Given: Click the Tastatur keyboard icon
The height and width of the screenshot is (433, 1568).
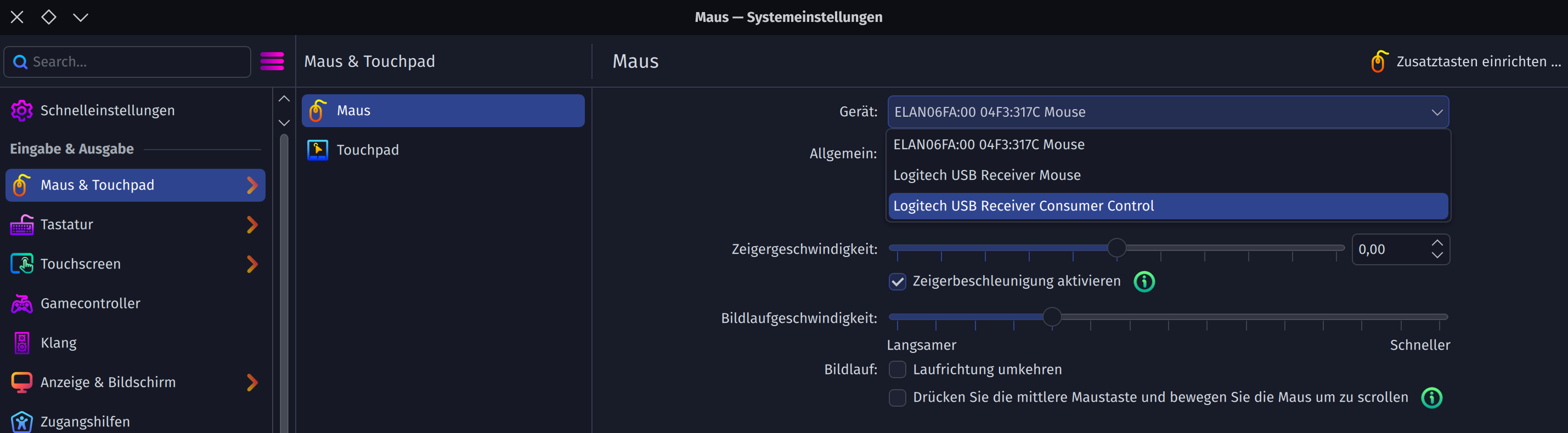Looking at the screenshot, I should pos(22,224).
